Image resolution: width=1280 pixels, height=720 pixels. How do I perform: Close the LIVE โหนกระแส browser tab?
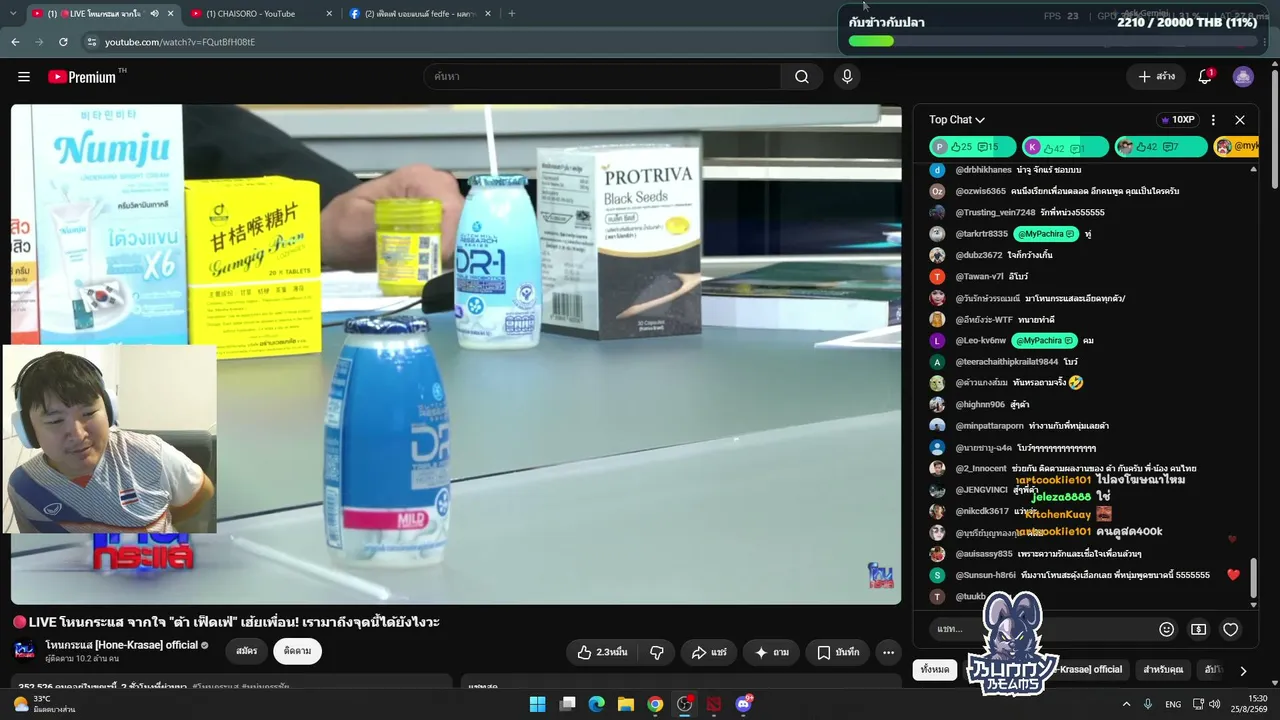pos(171,14)
